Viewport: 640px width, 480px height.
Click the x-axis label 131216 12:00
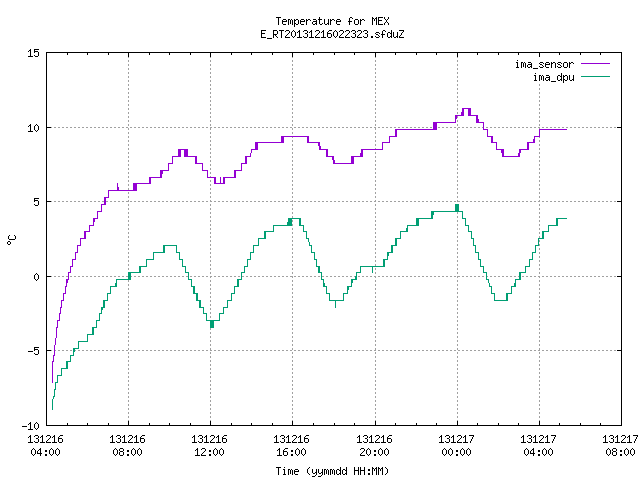pos(209,446)
